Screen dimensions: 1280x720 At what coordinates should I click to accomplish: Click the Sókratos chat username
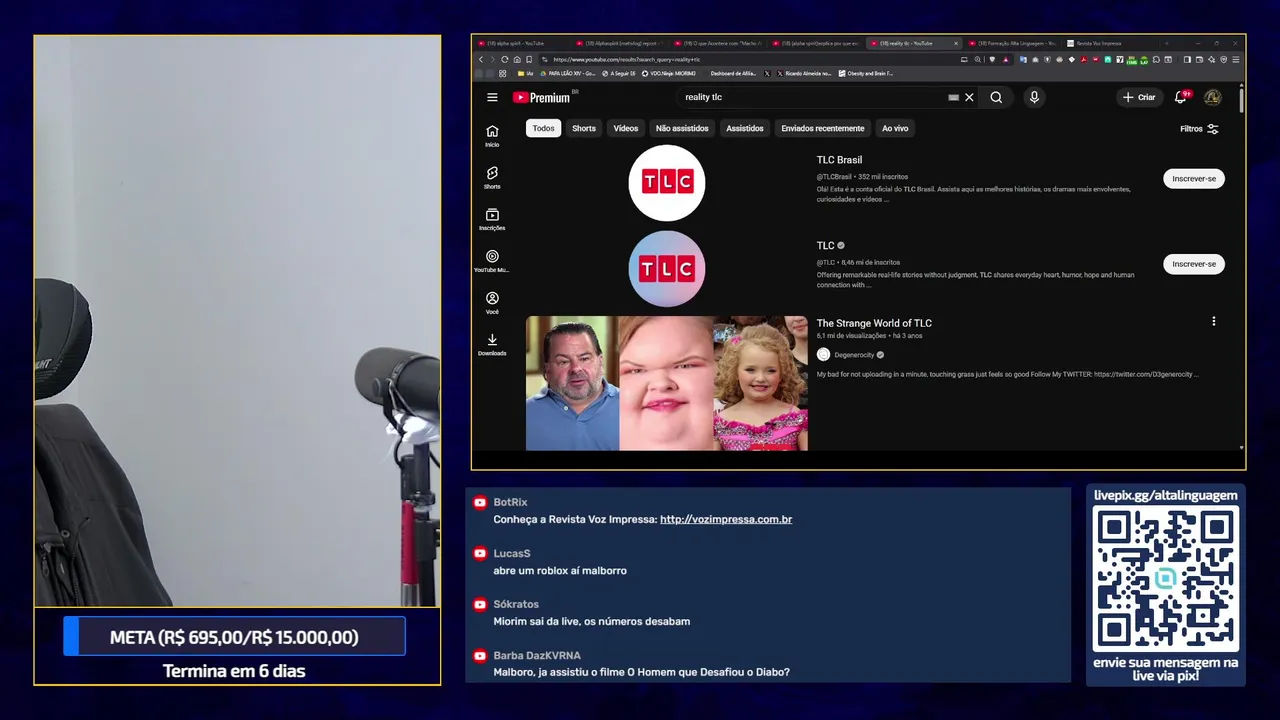(516, 604)
